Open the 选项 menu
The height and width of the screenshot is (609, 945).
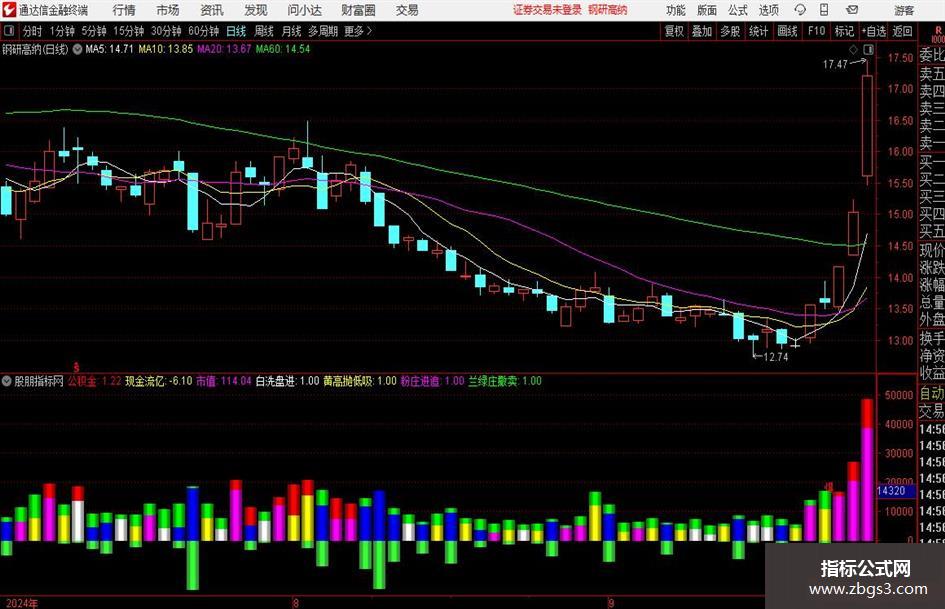(x=768, y=10)
